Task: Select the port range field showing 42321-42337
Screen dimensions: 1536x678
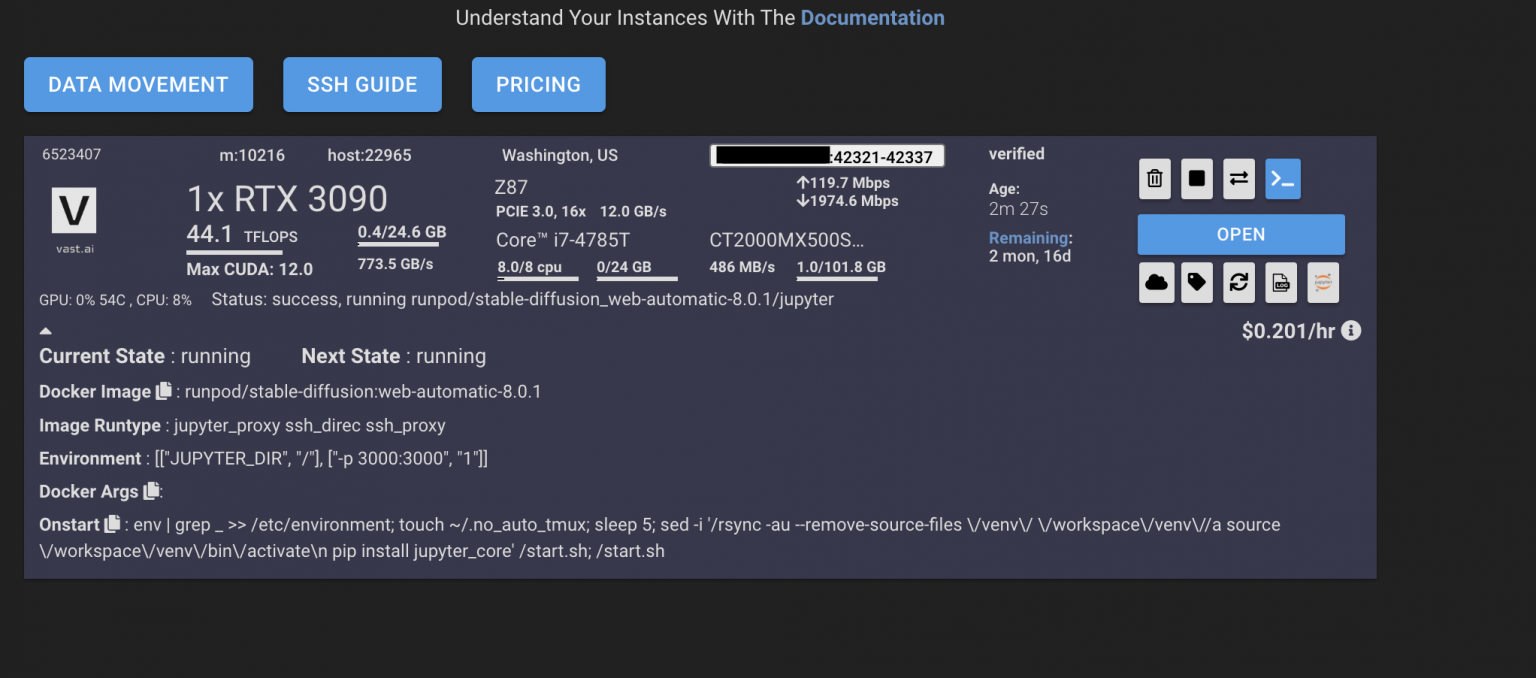Action: coord(827,155)
